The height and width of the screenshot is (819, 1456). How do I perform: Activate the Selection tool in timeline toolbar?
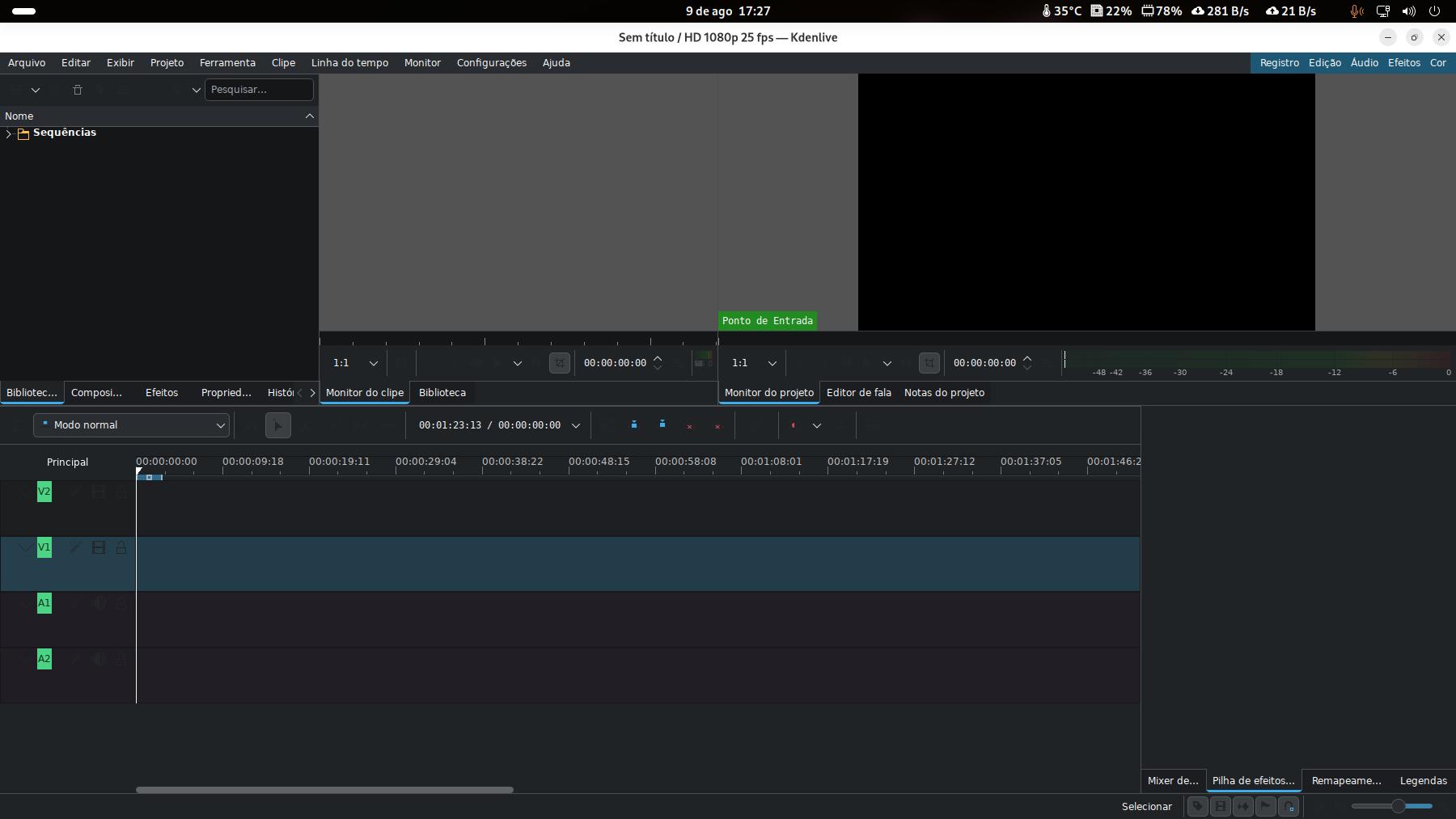click(x=277, y=425)
